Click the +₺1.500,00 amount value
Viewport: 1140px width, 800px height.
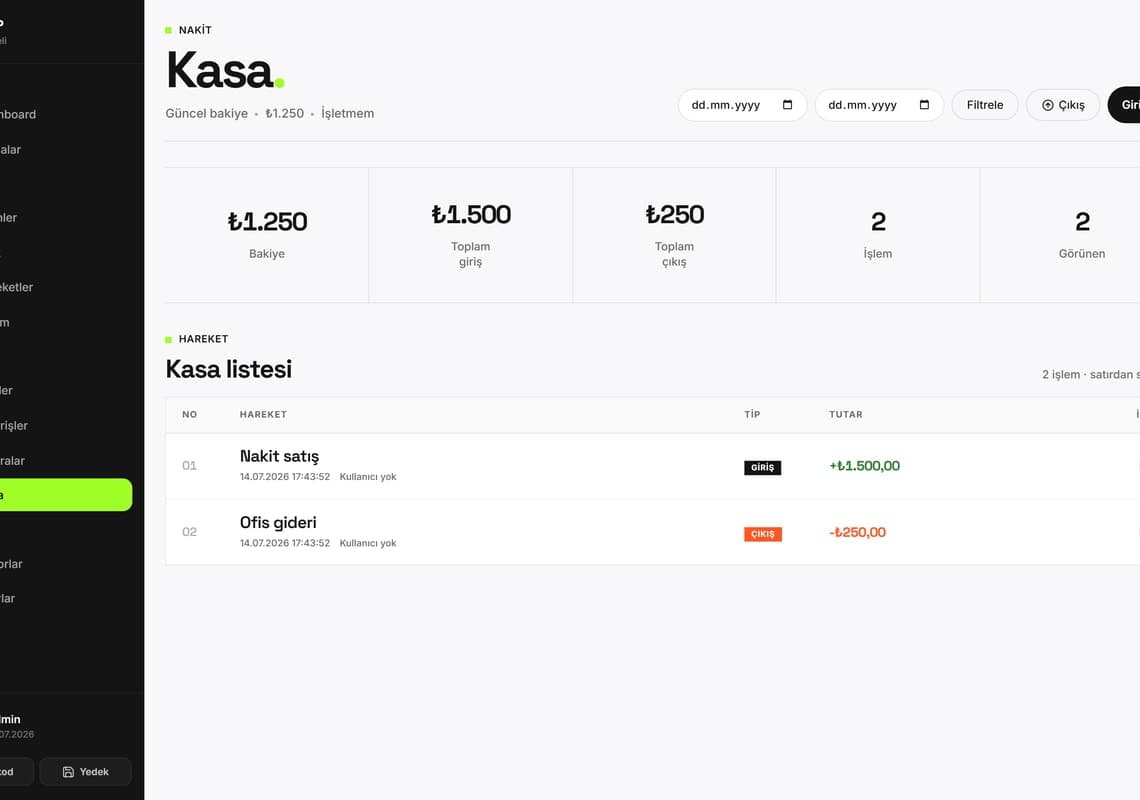[864, 466]
